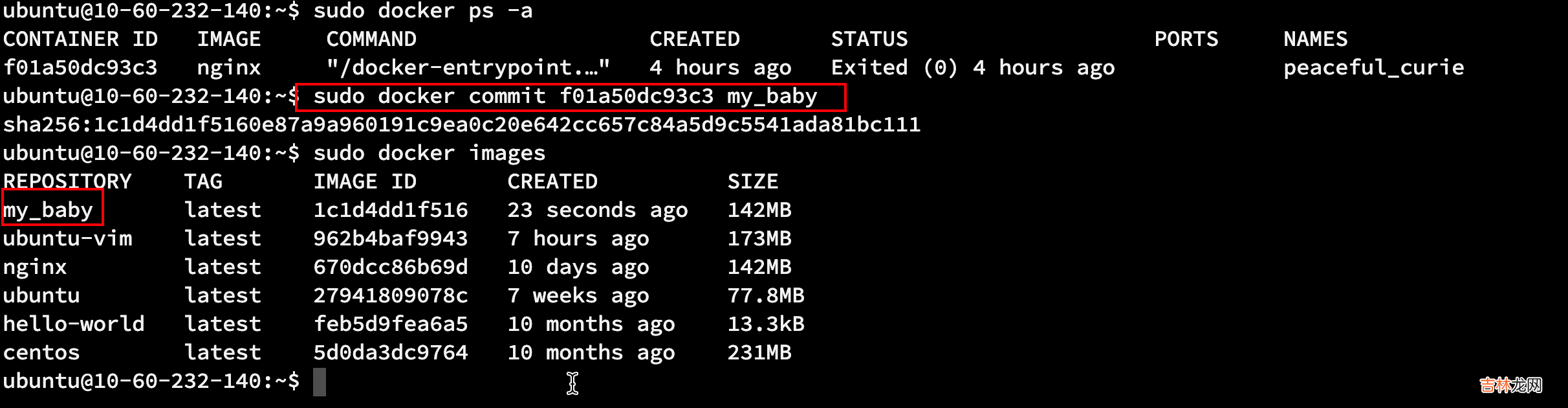Click the 77.8MB size value
This screenshot has width=1568, height=408.
[x=765, y=296]
